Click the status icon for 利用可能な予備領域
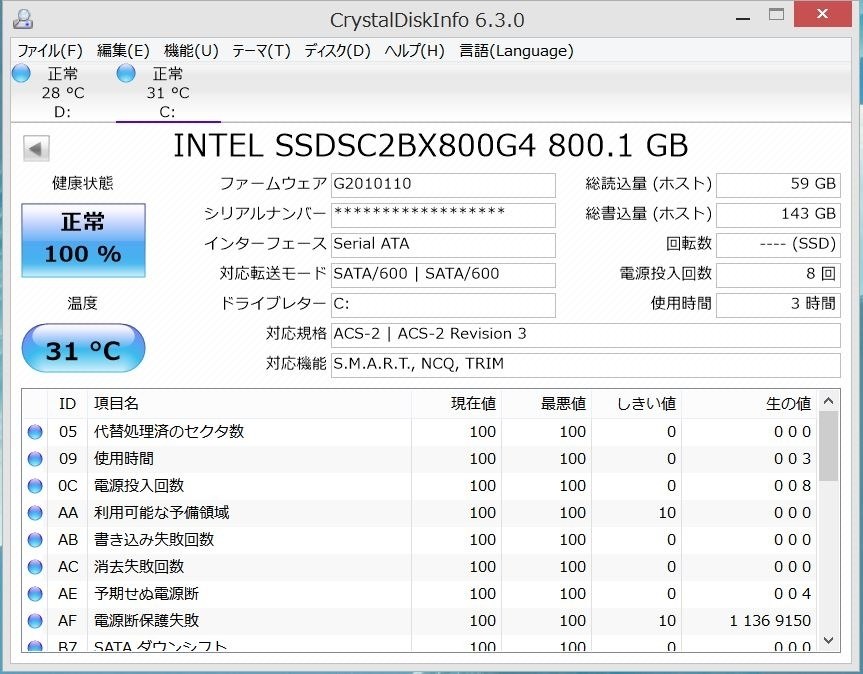 pos(34,512)
